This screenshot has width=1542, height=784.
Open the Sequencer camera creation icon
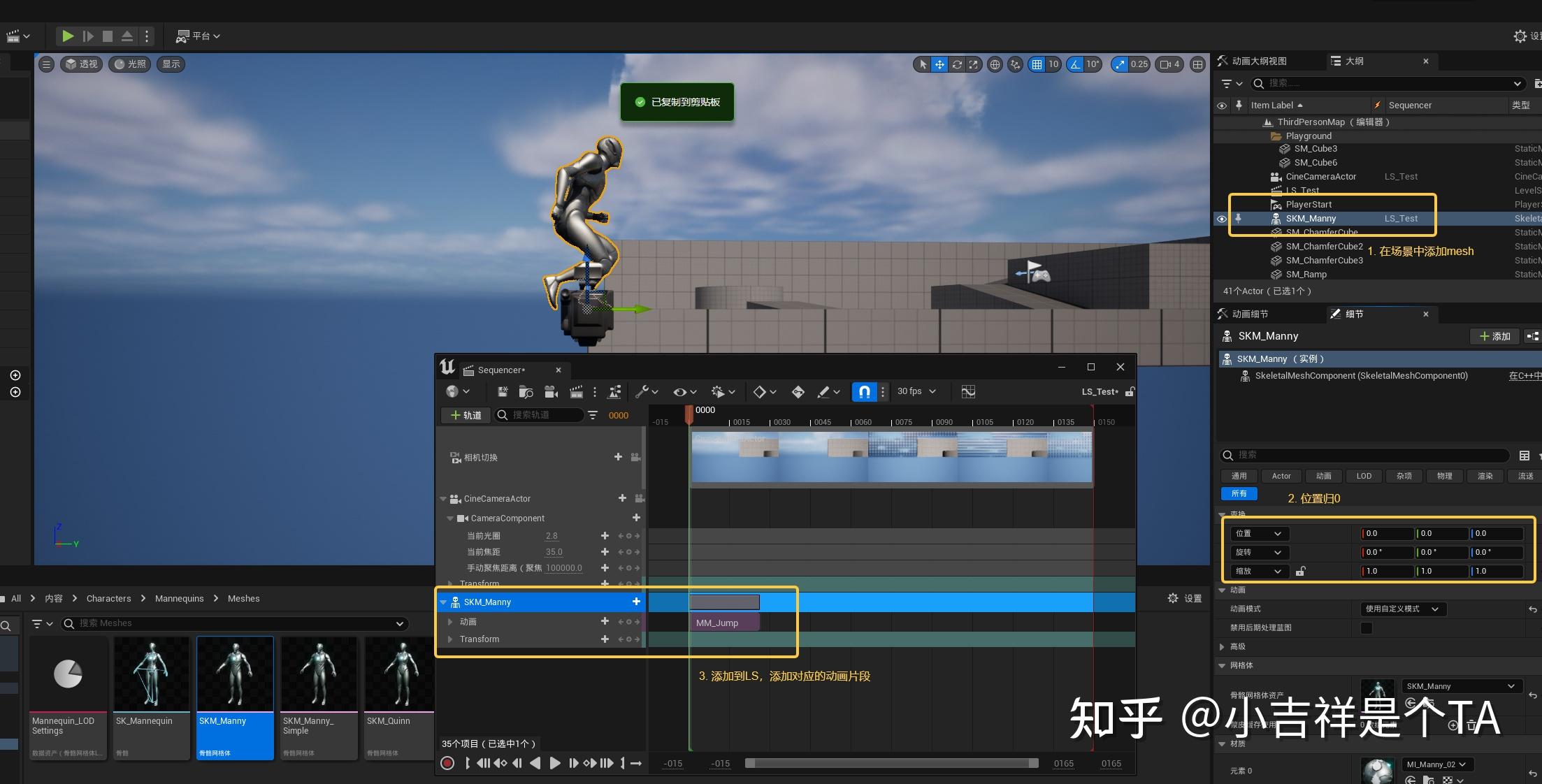coord(552,391)
